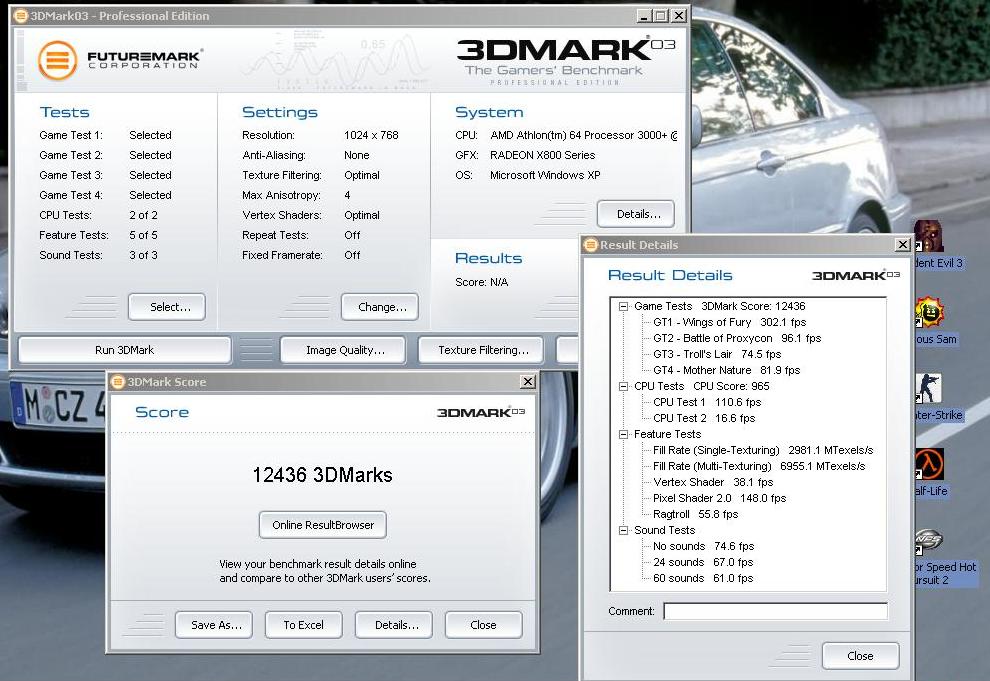Click 3DMark03 title bar application icon

21,16
